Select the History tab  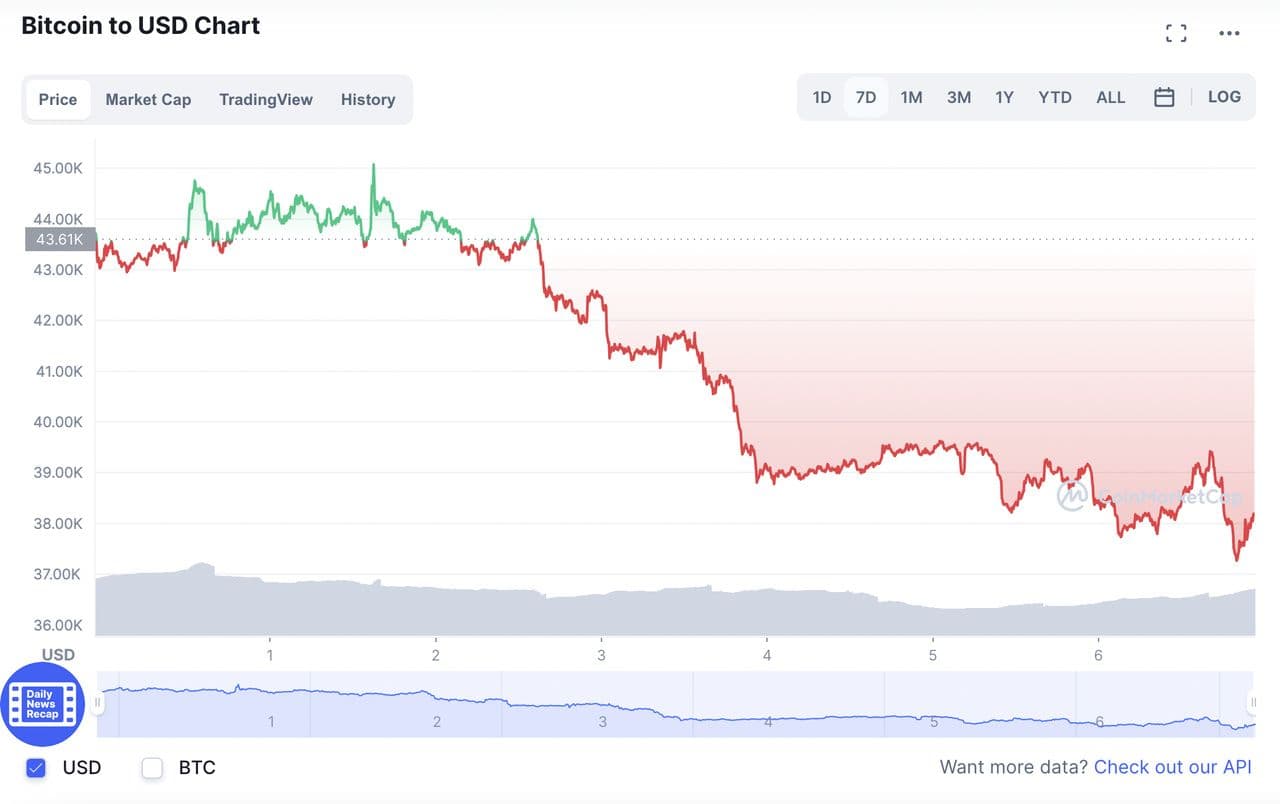pyautogui.click(x=368, y=99)
